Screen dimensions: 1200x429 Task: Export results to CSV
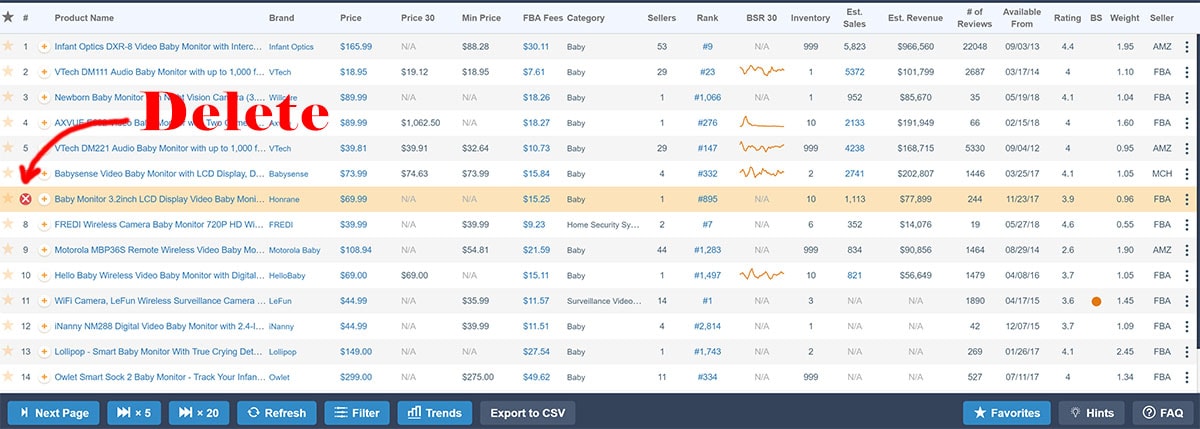(527, 412)
